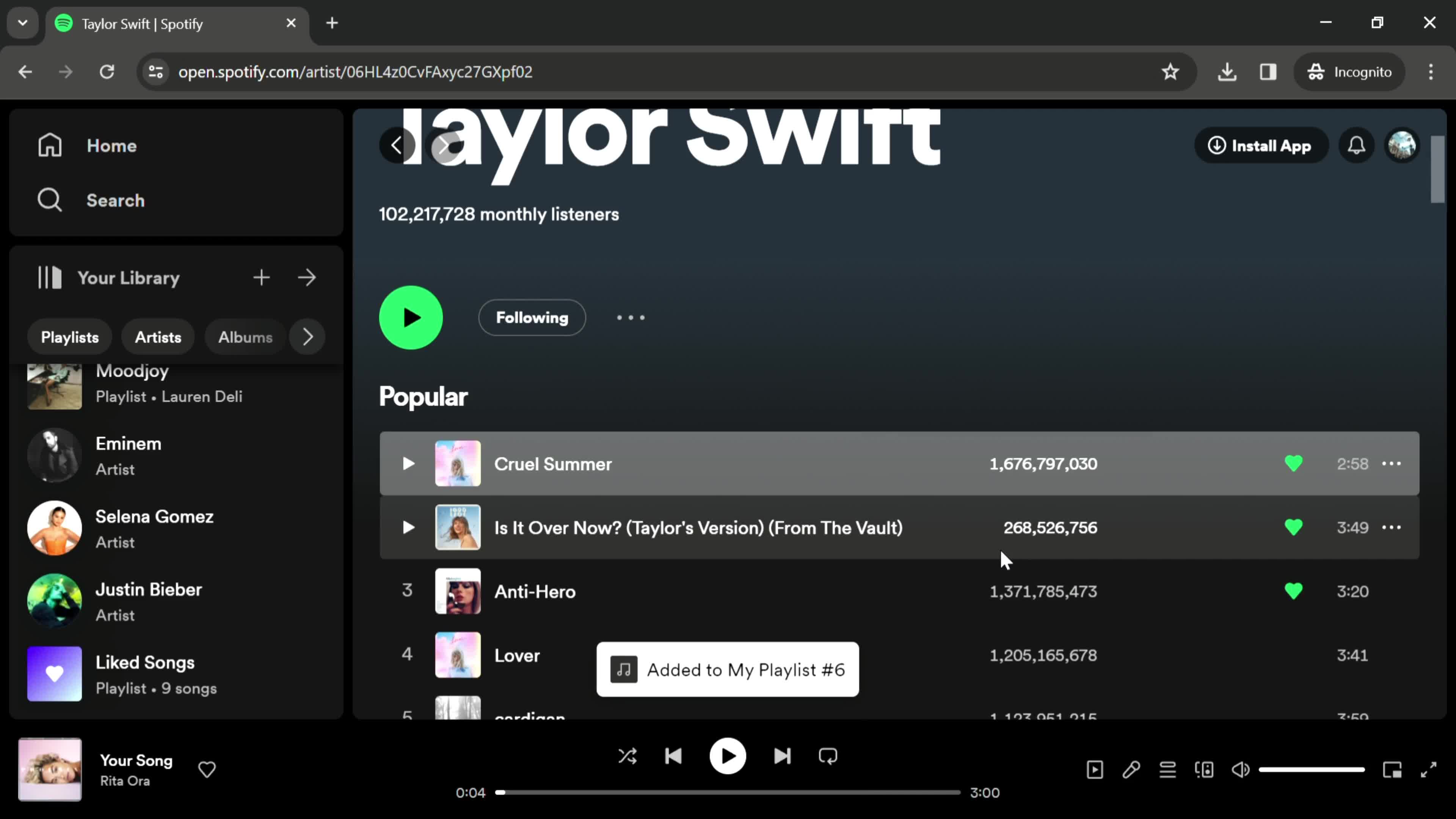Filter the library by Playlists
This screenshot has width=1456, height=819.
click(x=69, y=337)
